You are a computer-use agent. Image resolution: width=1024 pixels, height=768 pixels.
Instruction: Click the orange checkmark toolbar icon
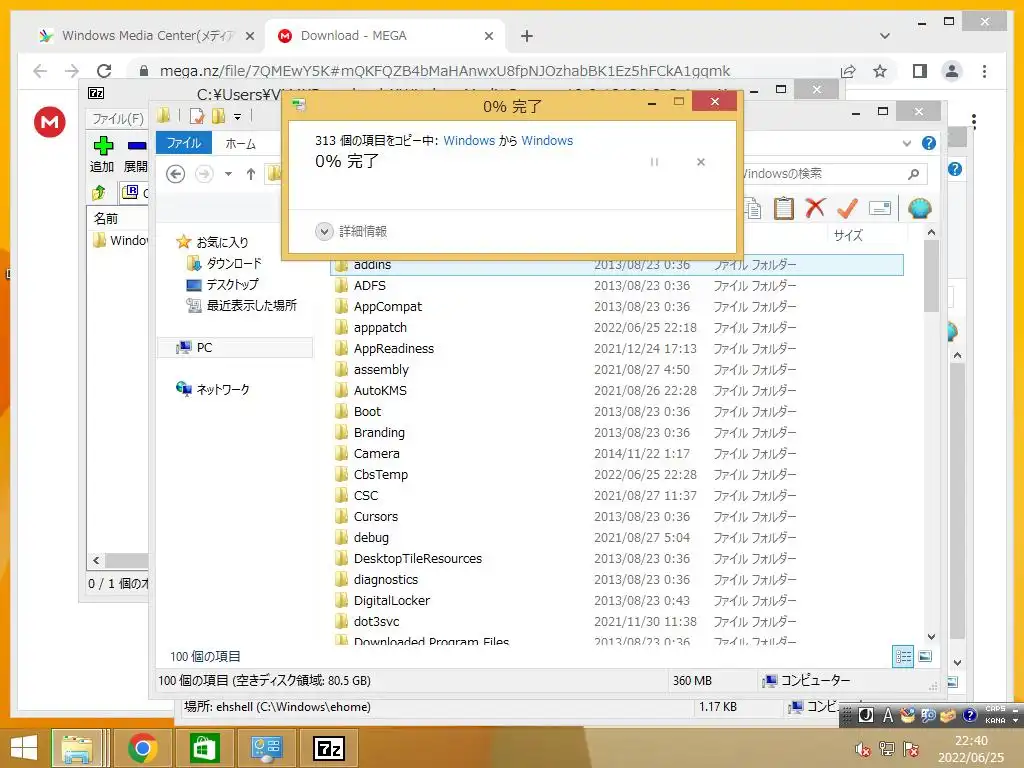[x=847, y=208]
